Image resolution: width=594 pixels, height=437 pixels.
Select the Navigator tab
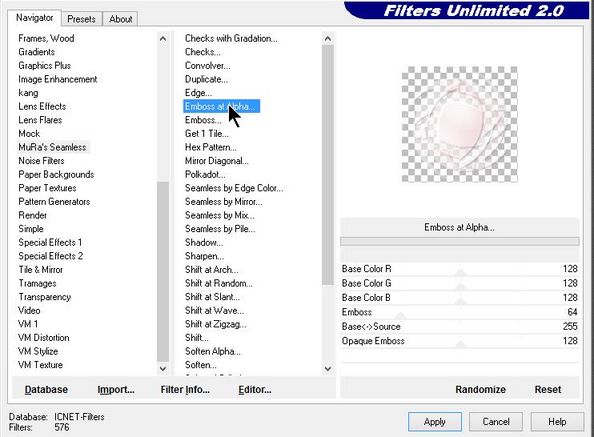tap(34, 17)
